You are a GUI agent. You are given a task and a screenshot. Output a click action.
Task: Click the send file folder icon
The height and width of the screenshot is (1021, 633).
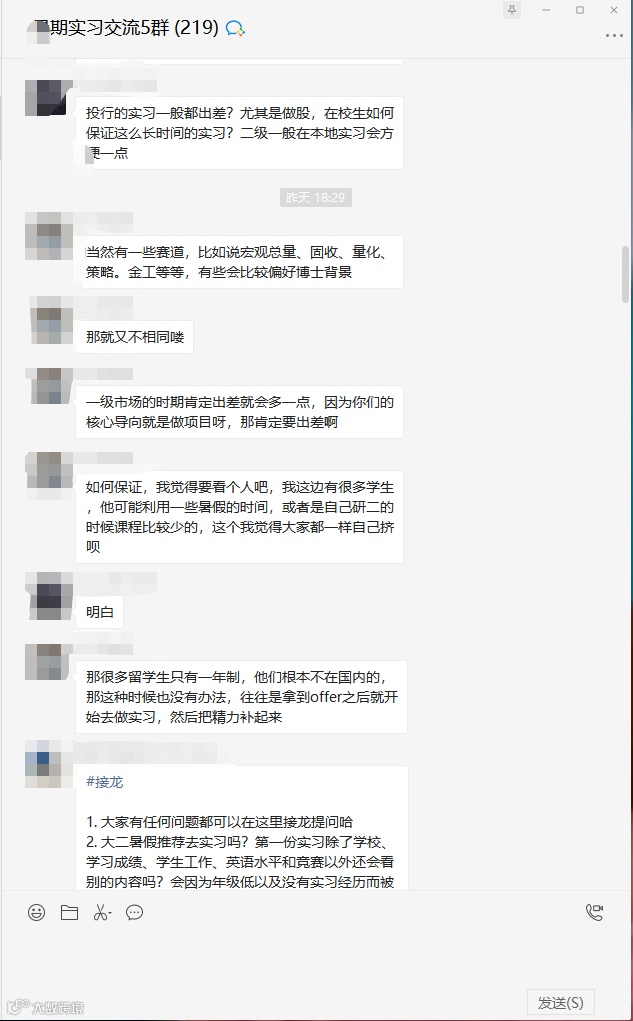(x=69, y=912)
